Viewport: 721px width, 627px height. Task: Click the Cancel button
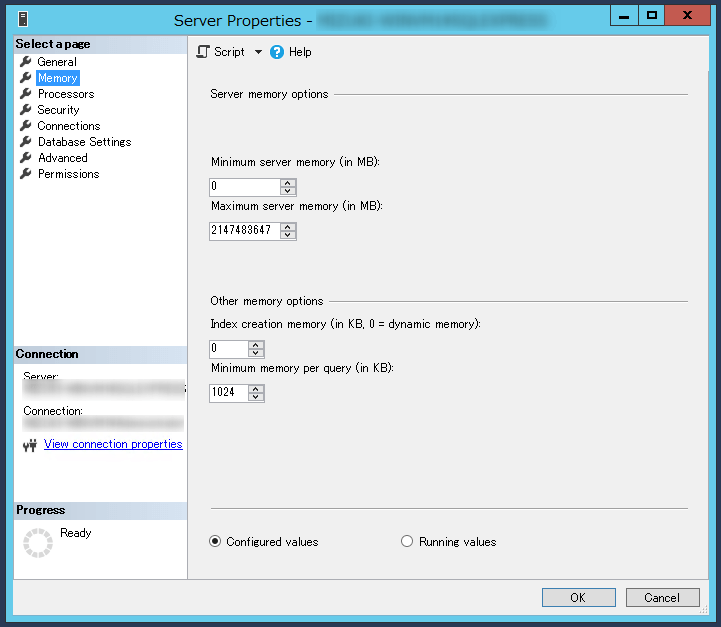tap(662, 598)
